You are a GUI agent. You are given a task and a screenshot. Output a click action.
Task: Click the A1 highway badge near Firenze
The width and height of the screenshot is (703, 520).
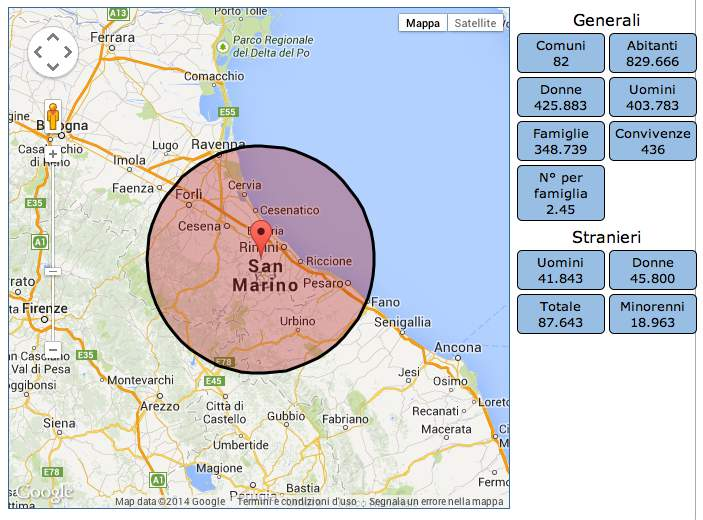click(39, 243)
